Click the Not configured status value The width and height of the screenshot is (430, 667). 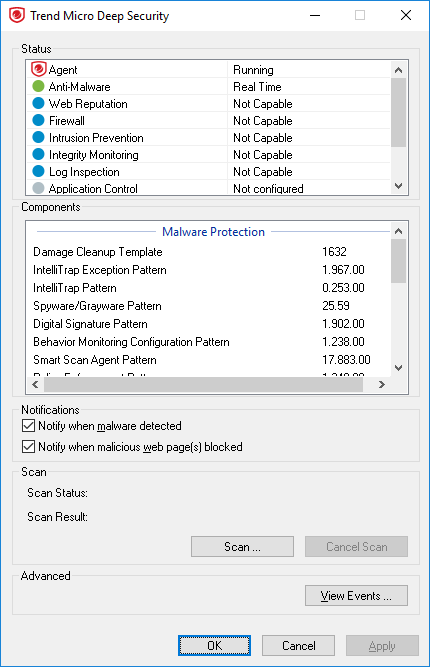[268, 188]
